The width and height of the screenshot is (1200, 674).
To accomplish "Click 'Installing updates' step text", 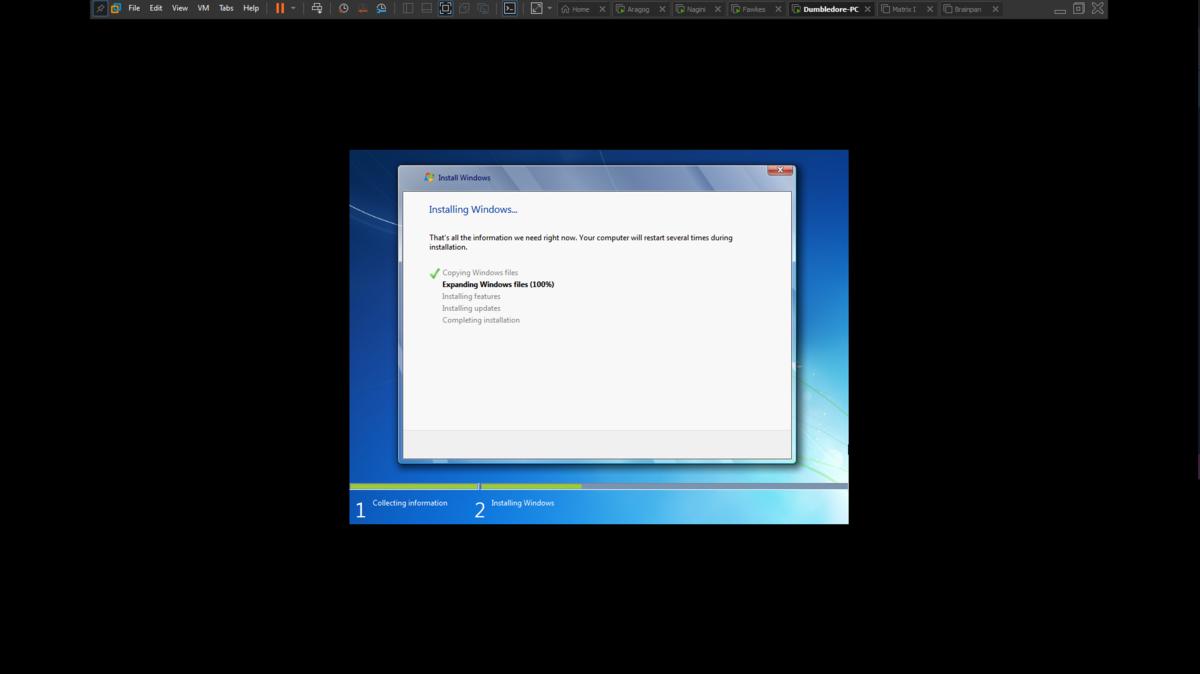I will pos(471,309).
